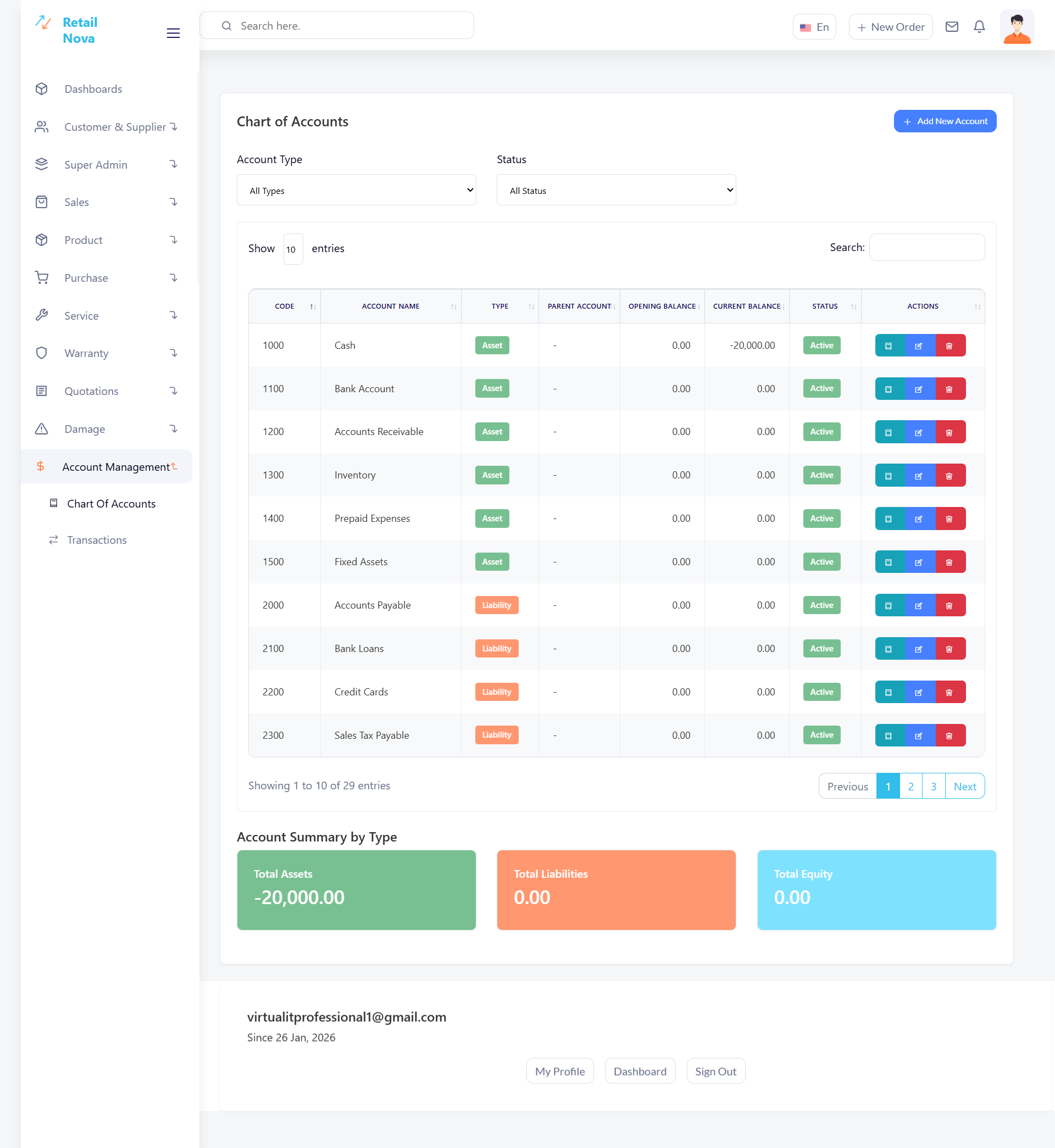
Task: Open the mail envelope icon
Action: pos(951,27)
